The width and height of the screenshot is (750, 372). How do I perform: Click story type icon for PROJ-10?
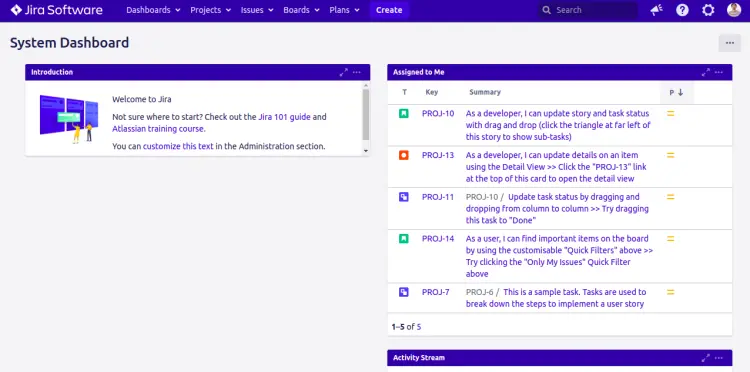404,114
